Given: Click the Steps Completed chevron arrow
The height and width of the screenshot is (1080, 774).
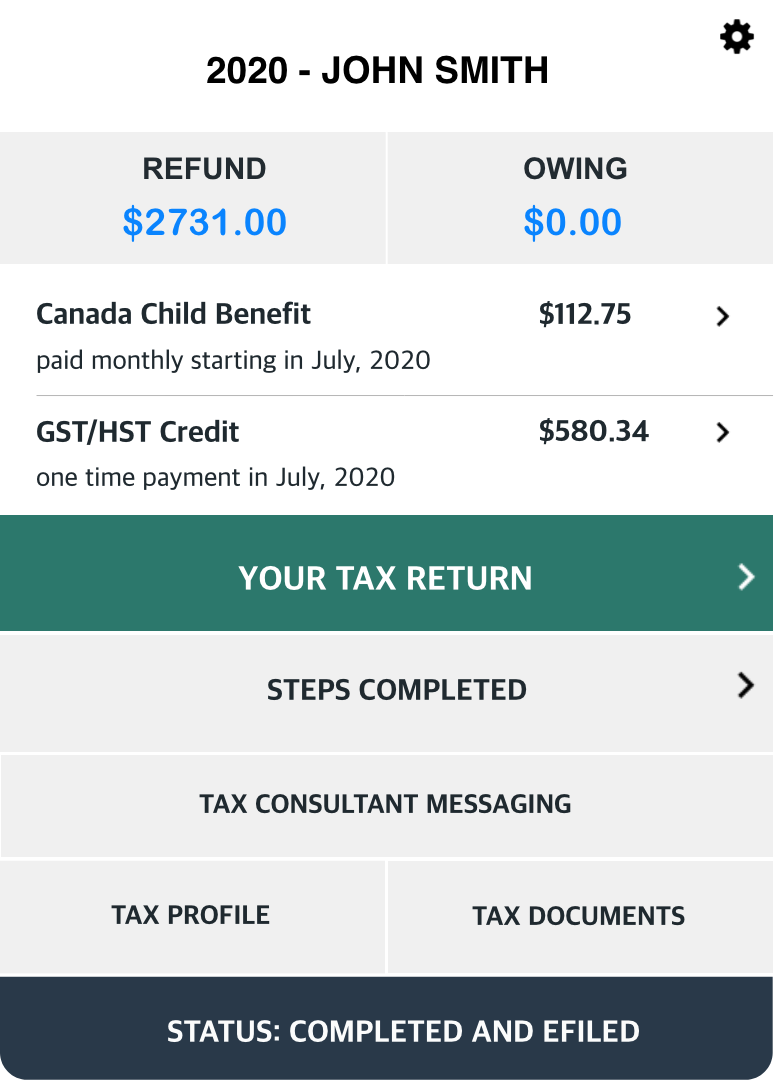Looking at the screenshot, I should [x=746, y=685].
